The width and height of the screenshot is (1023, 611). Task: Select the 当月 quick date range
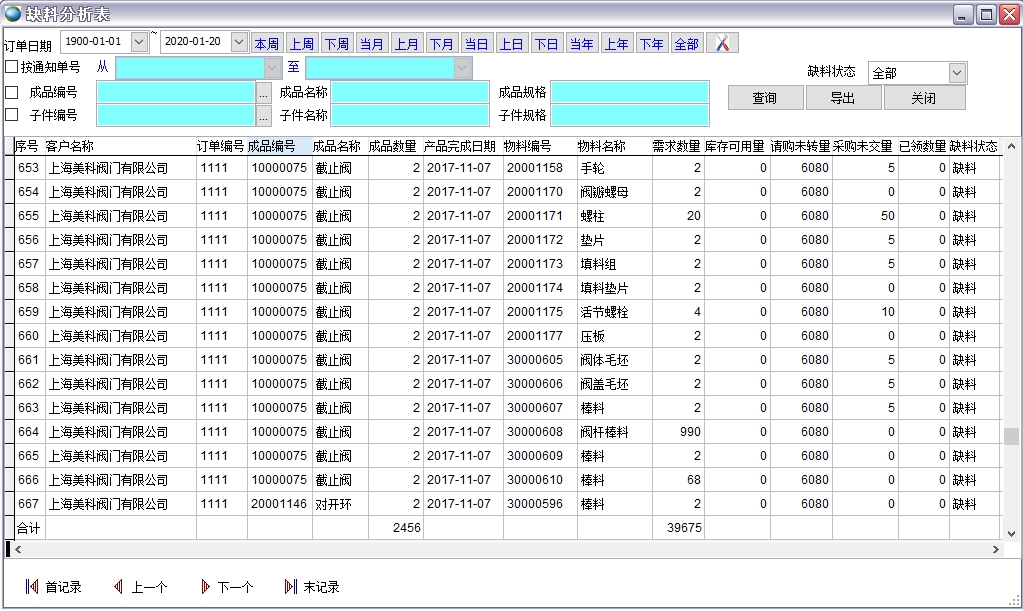pyautogui.click(x=371, y=44)
